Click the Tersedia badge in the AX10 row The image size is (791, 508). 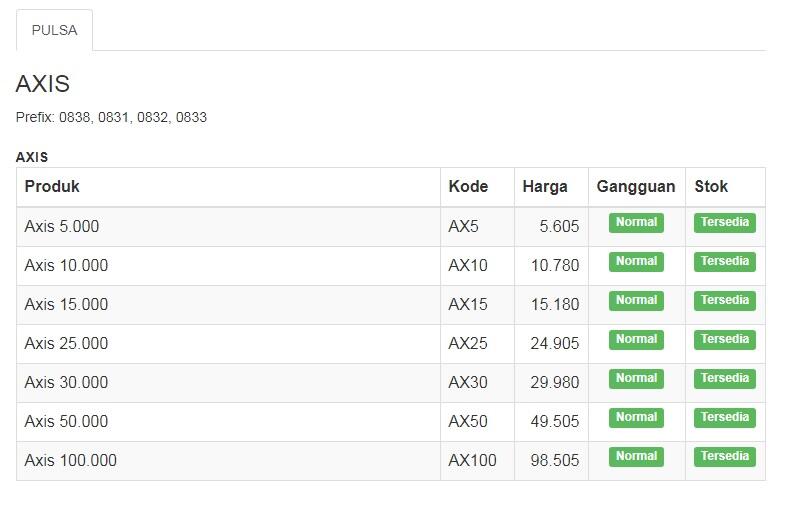725,262
